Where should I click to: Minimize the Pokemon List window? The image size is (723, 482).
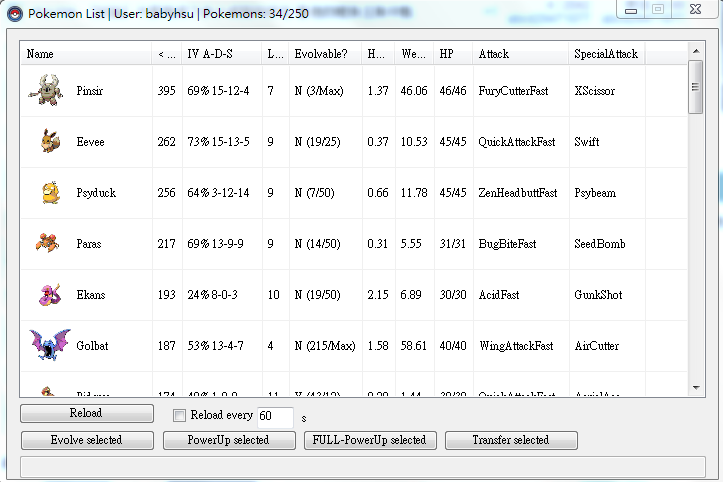(631, 10)
